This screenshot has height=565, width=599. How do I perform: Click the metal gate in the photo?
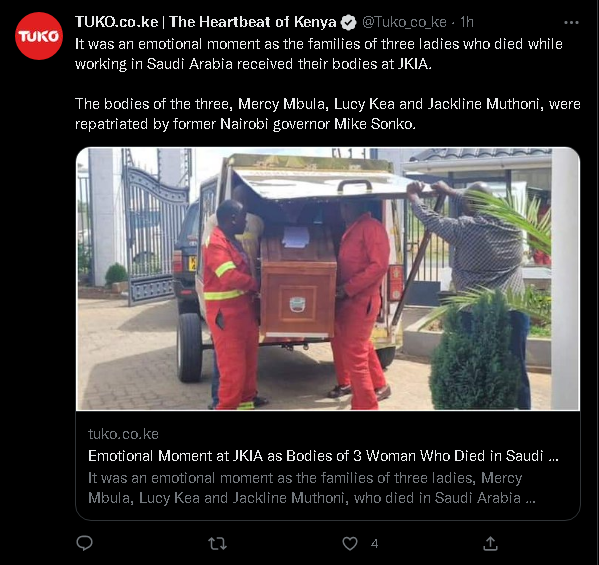coord(155,233)
